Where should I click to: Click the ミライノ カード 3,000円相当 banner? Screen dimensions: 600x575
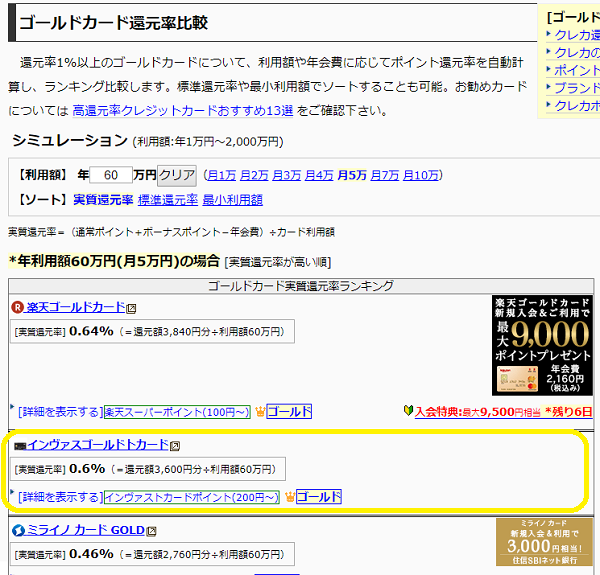pyautogui.click(x=544, y=542)
